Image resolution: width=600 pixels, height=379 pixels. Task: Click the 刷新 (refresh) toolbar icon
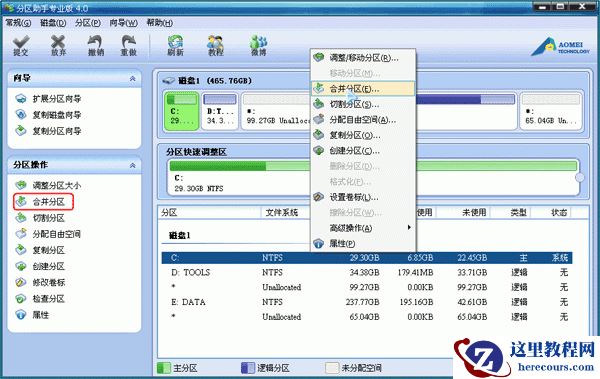click(x=175, y=46)
